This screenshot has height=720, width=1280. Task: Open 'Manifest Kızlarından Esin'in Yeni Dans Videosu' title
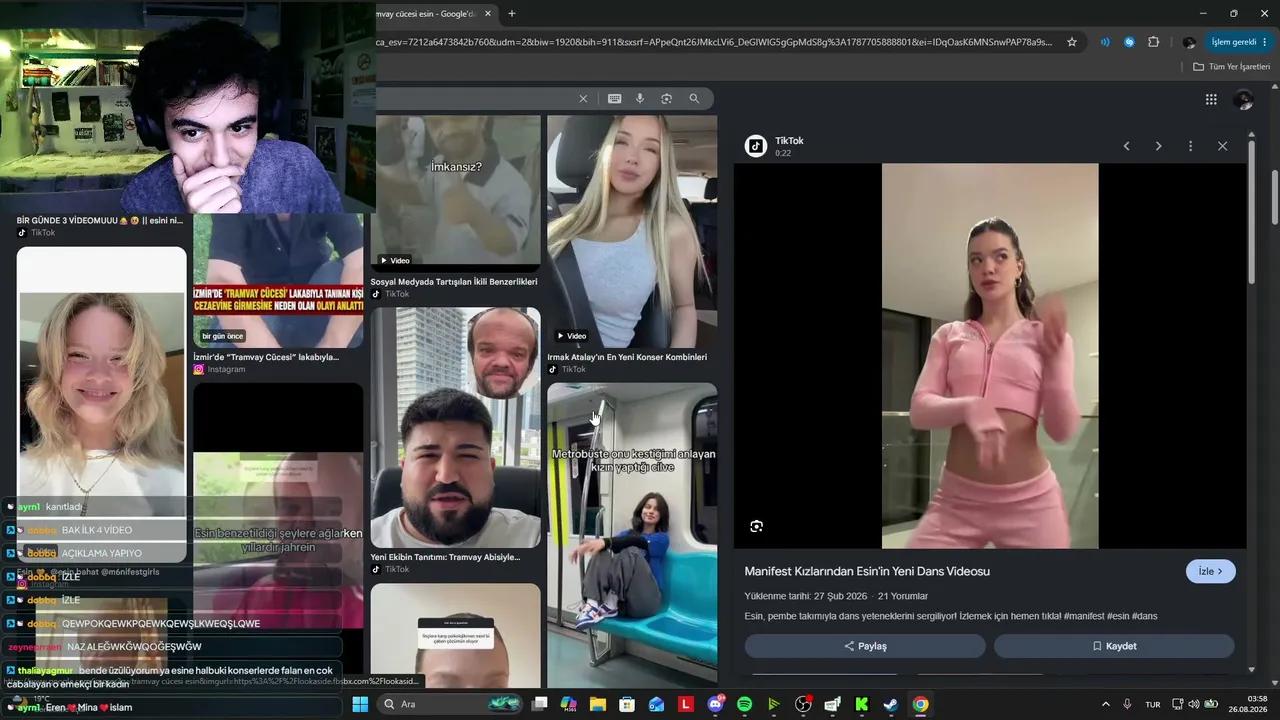(867, 571)
